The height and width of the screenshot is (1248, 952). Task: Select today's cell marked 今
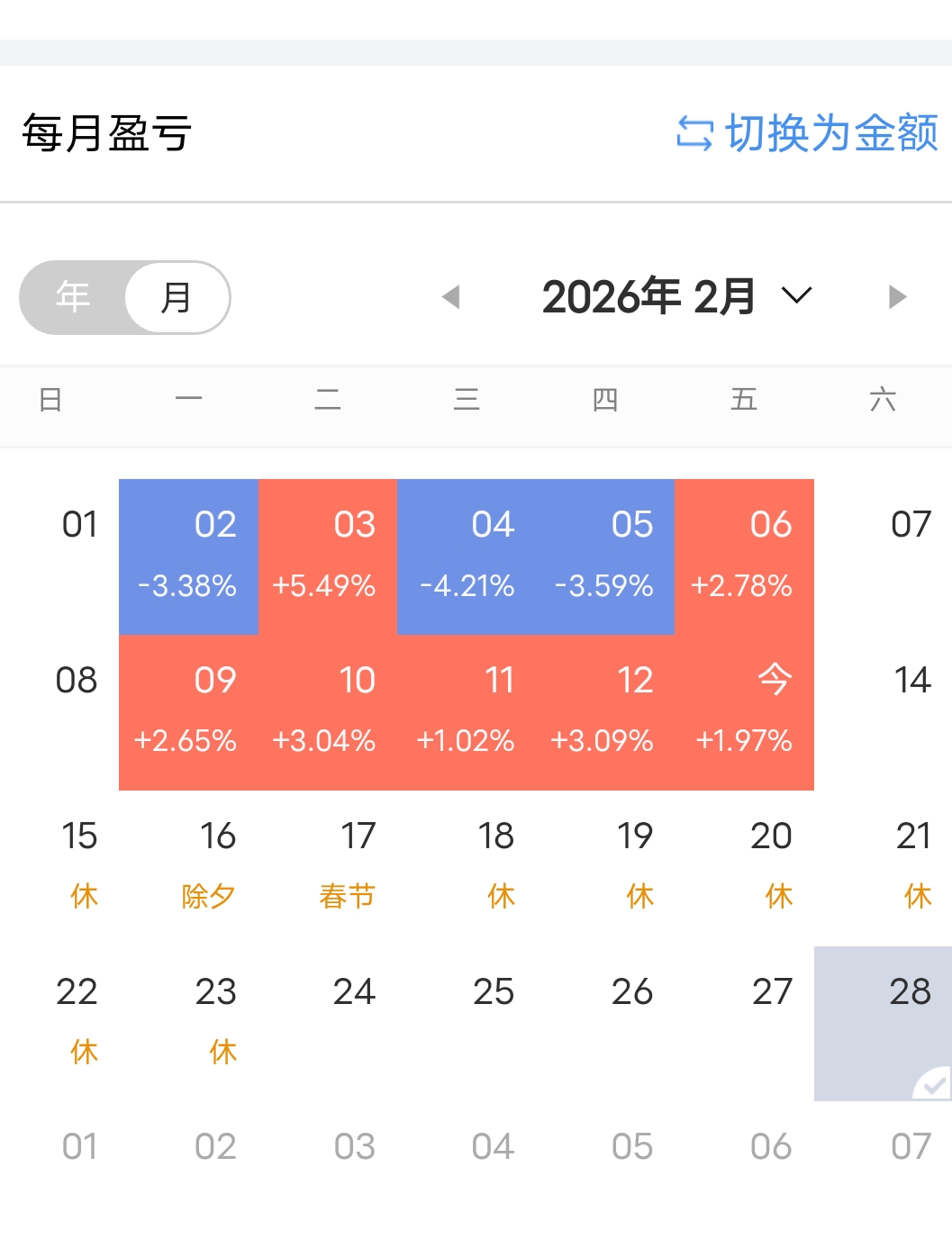[745, 712]
